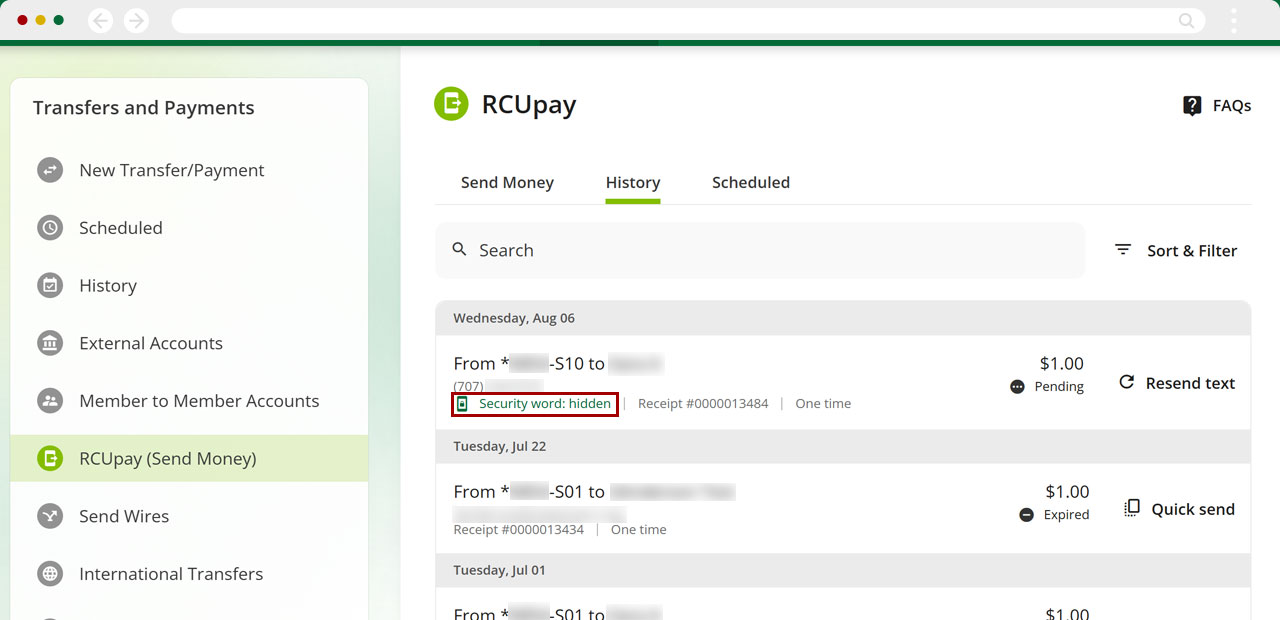Click the RCUpay logo in page header
The height and width of the screenshot is (620, 1280).
click(x=451, y=104)
